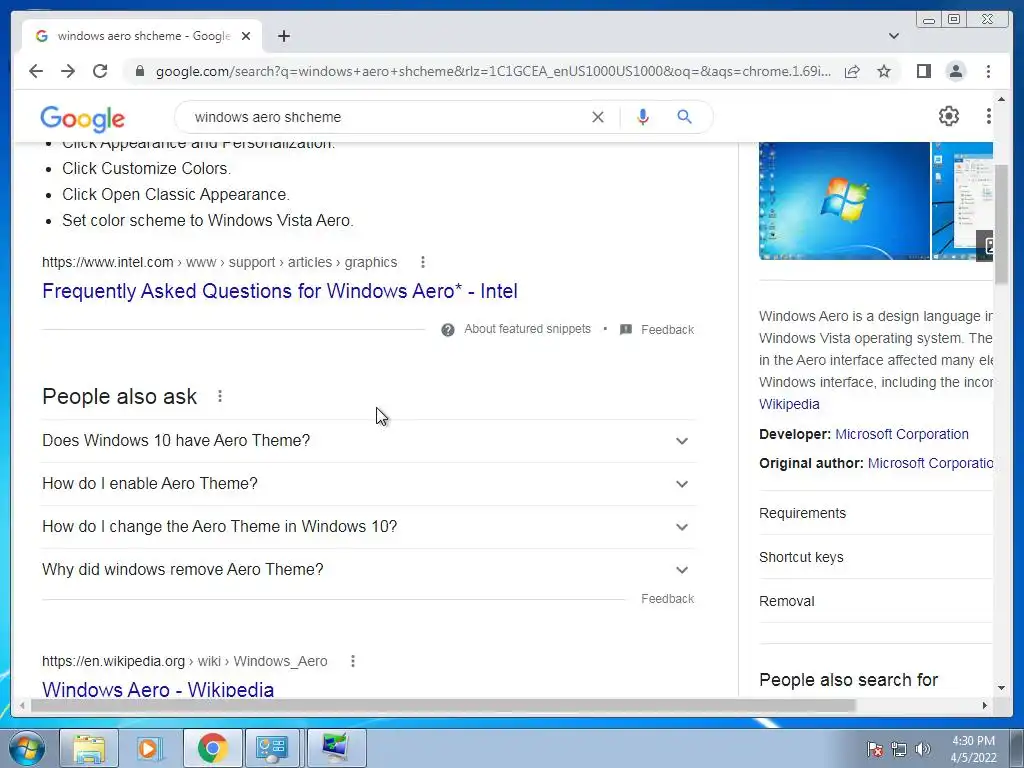
Task: Expand 'How do I enable Aero Theme?'
Action: 368,484
